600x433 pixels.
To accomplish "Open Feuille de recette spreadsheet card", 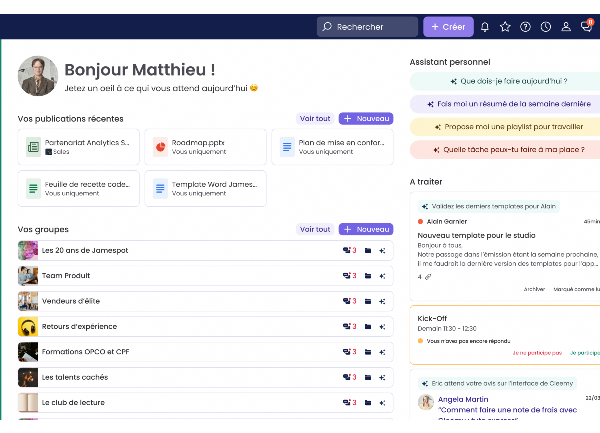I will (x=78, y=189).
